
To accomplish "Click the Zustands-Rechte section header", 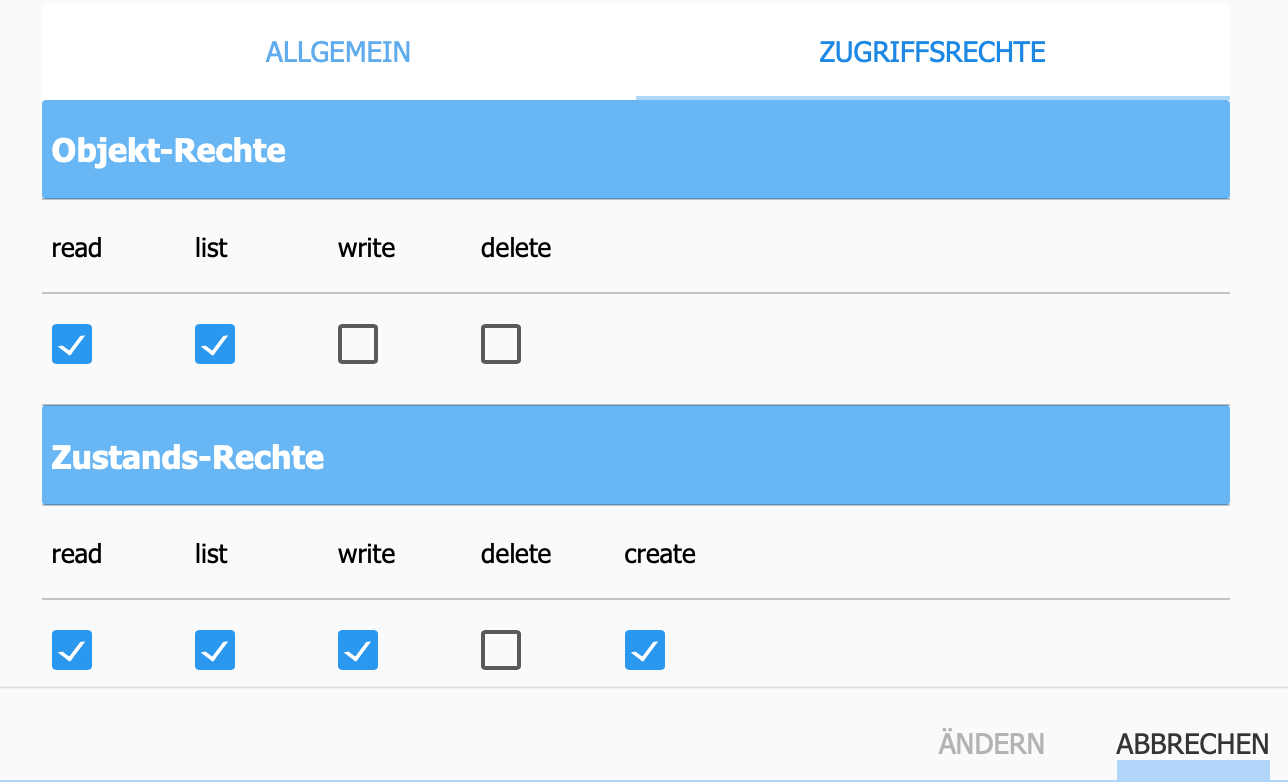I will (188, 457).
